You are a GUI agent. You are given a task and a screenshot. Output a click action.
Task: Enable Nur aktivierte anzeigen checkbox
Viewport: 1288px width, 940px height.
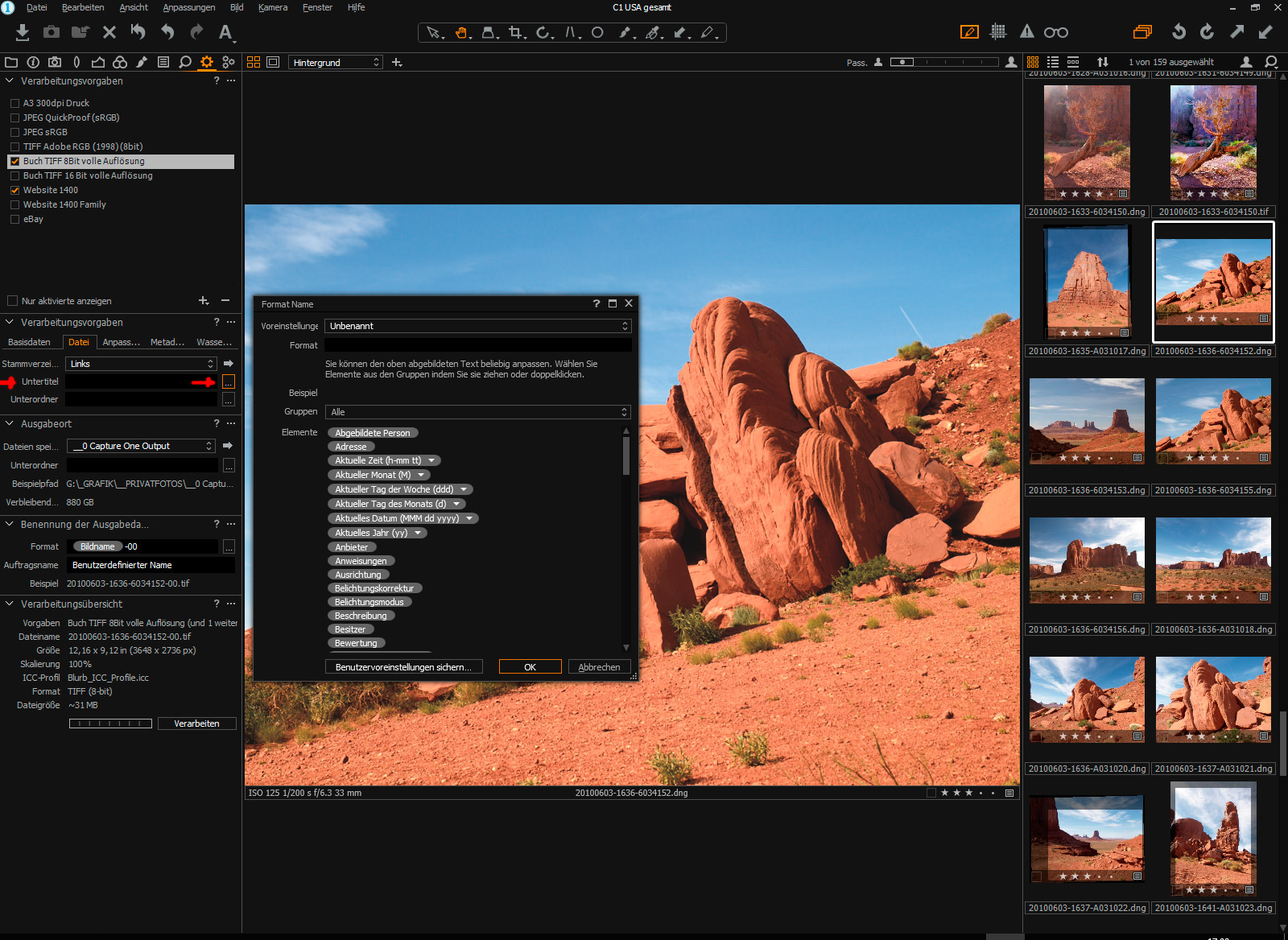(12, 301)
